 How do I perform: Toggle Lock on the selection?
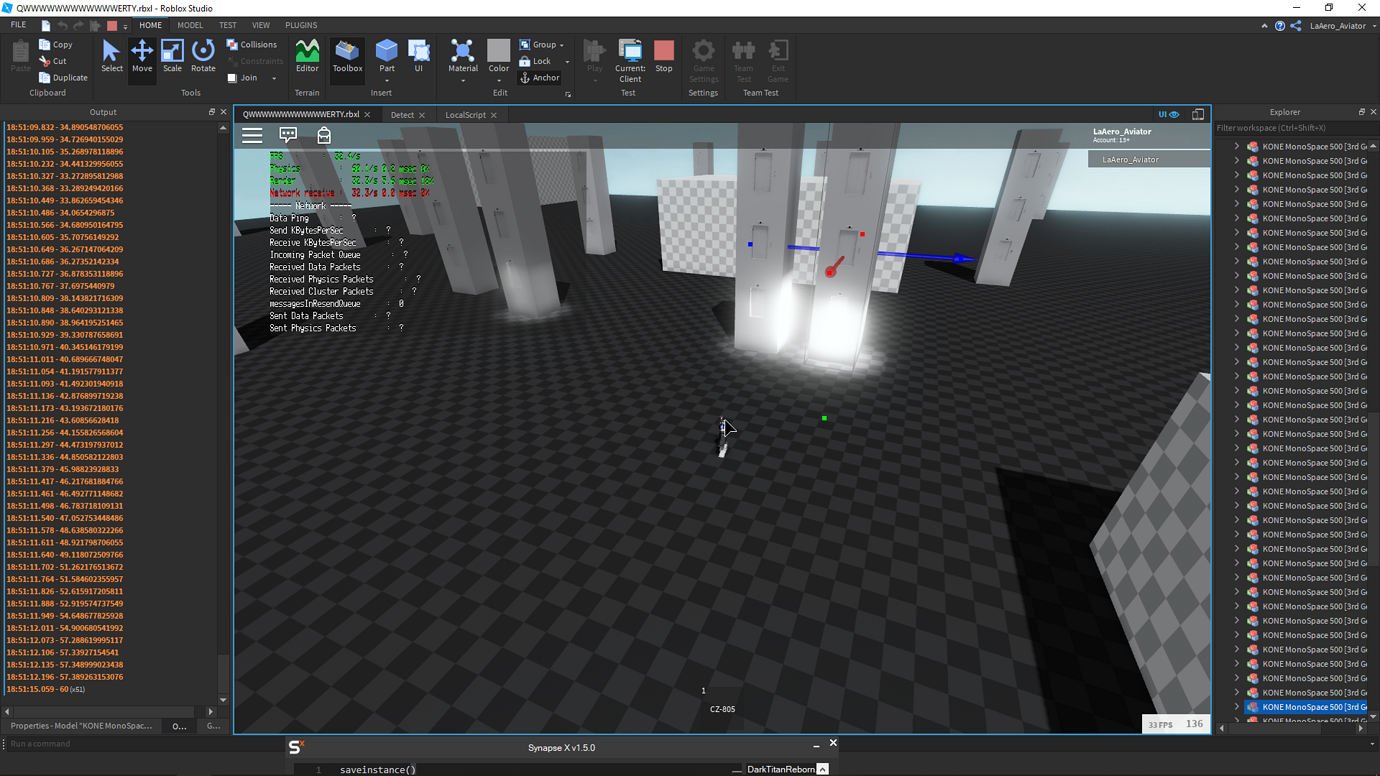[535, 61]
